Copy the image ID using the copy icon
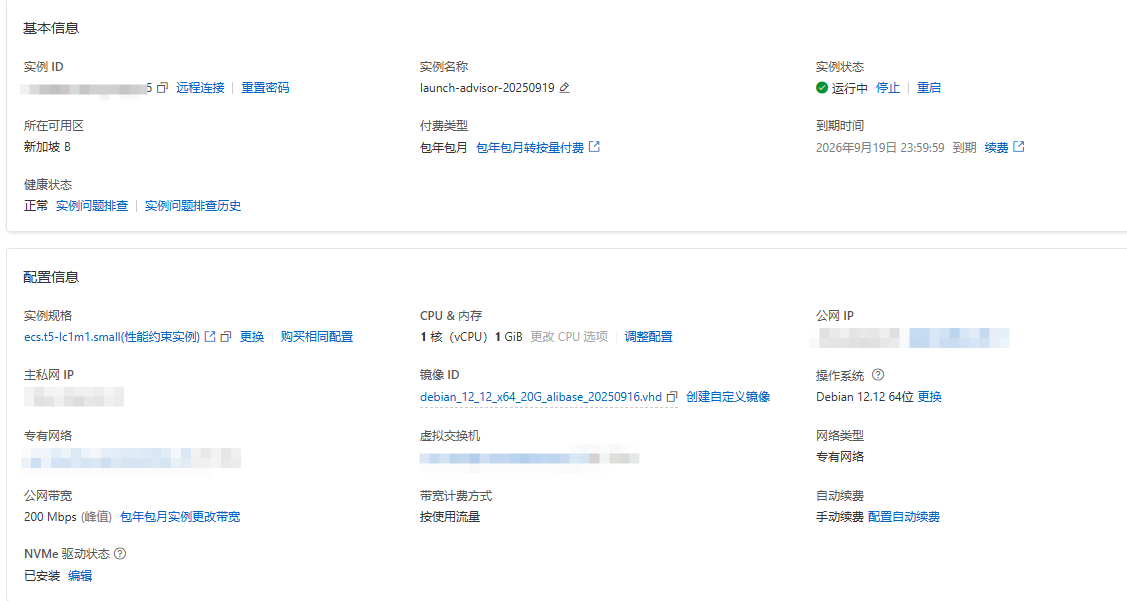 coord(672,397)
